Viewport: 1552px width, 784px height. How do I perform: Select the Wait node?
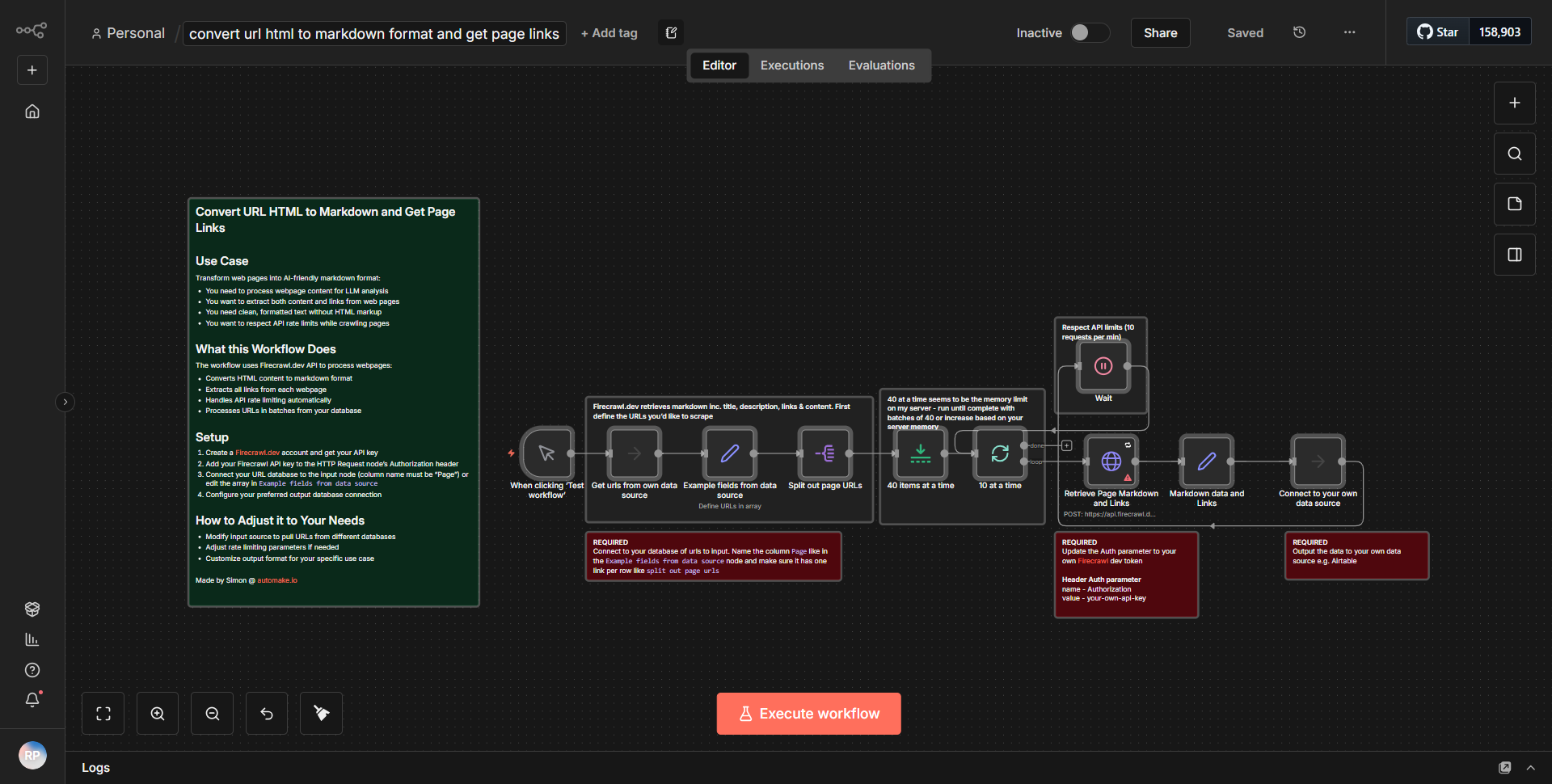pyautogui.click(x=1103, y=366)
